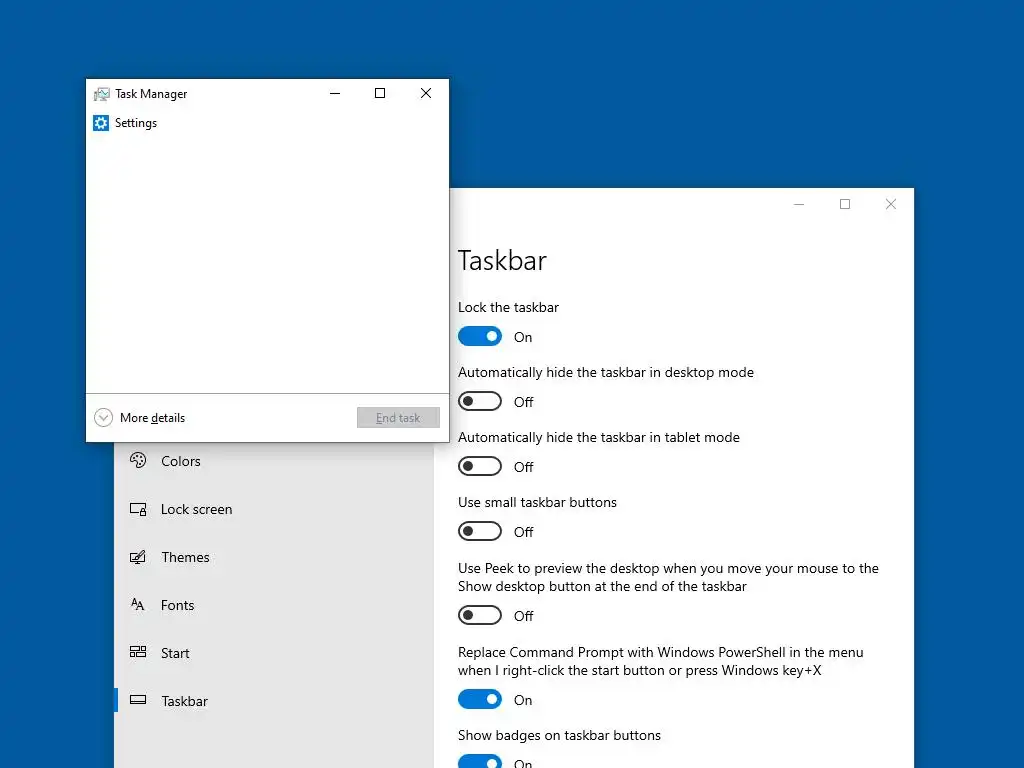
Task: Click the Lock screen icon in the sidebar
Action: click(x=138, y=509)
